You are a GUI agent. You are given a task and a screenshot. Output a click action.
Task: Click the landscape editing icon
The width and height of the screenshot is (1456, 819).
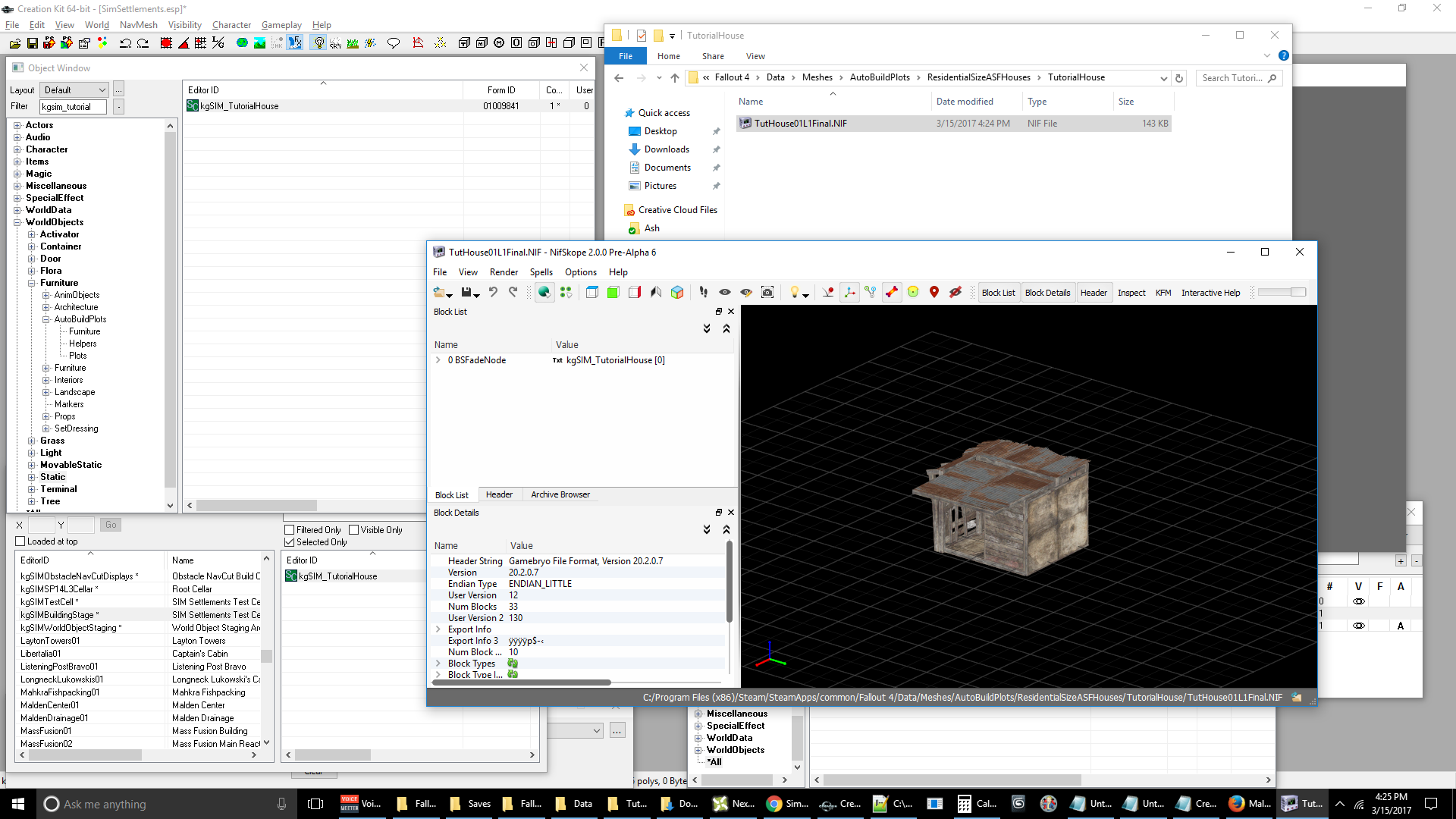(x=259, y=43)
